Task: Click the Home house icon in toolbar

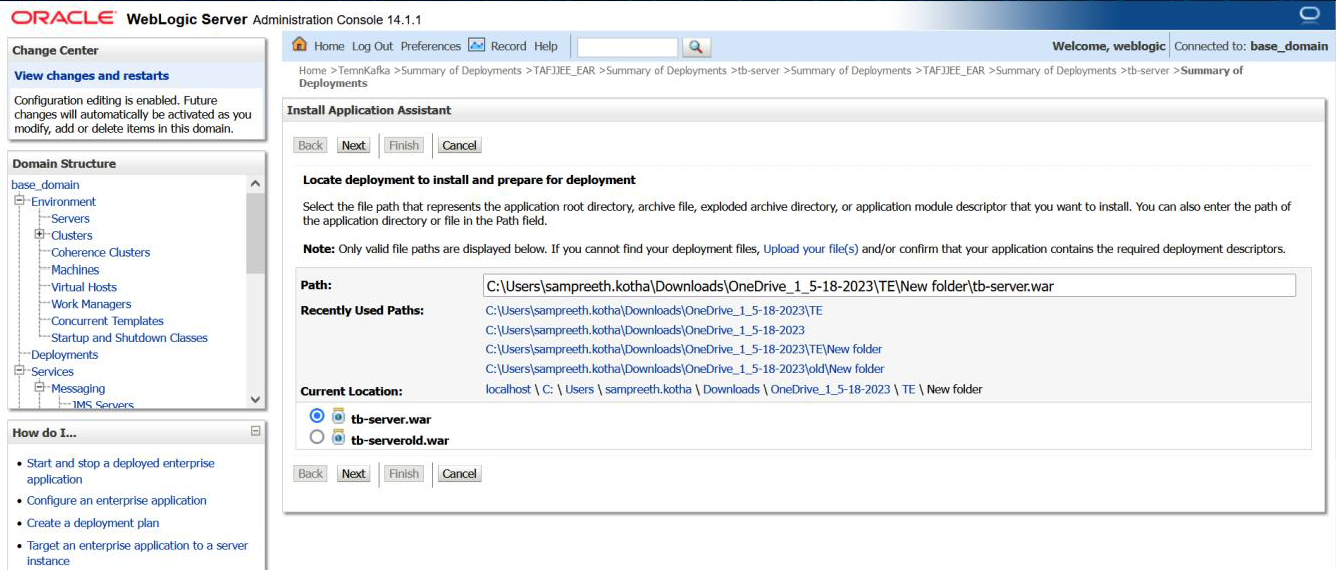Action: pos(299,45)
